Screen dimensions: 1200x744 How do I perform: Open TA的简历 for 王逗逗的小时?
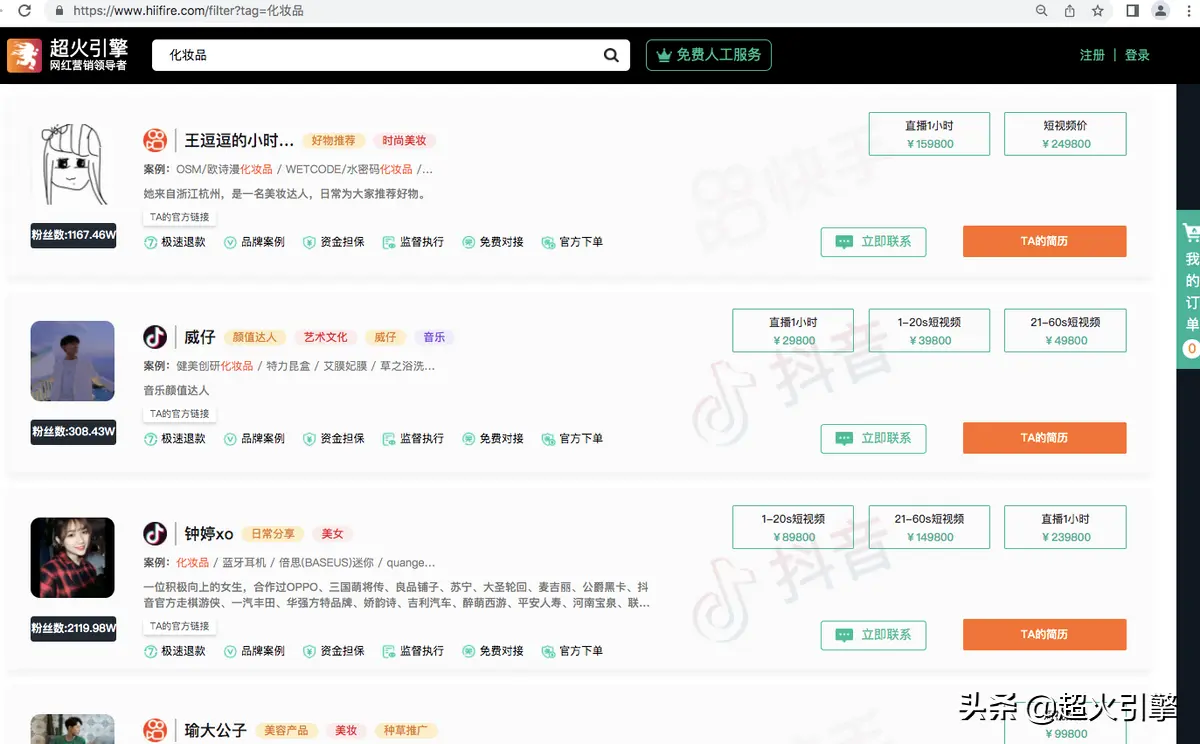point(1044,242)
